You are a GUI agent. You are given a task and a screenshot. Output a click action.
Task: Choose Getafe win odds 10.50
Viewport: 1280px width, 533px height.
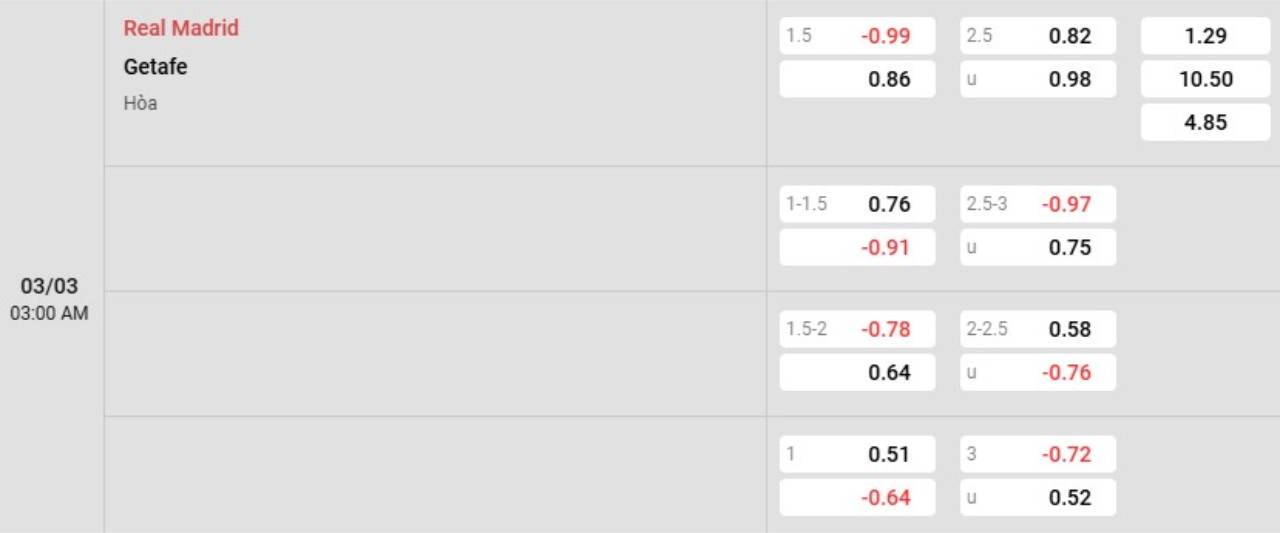[x=1205, y=79]
